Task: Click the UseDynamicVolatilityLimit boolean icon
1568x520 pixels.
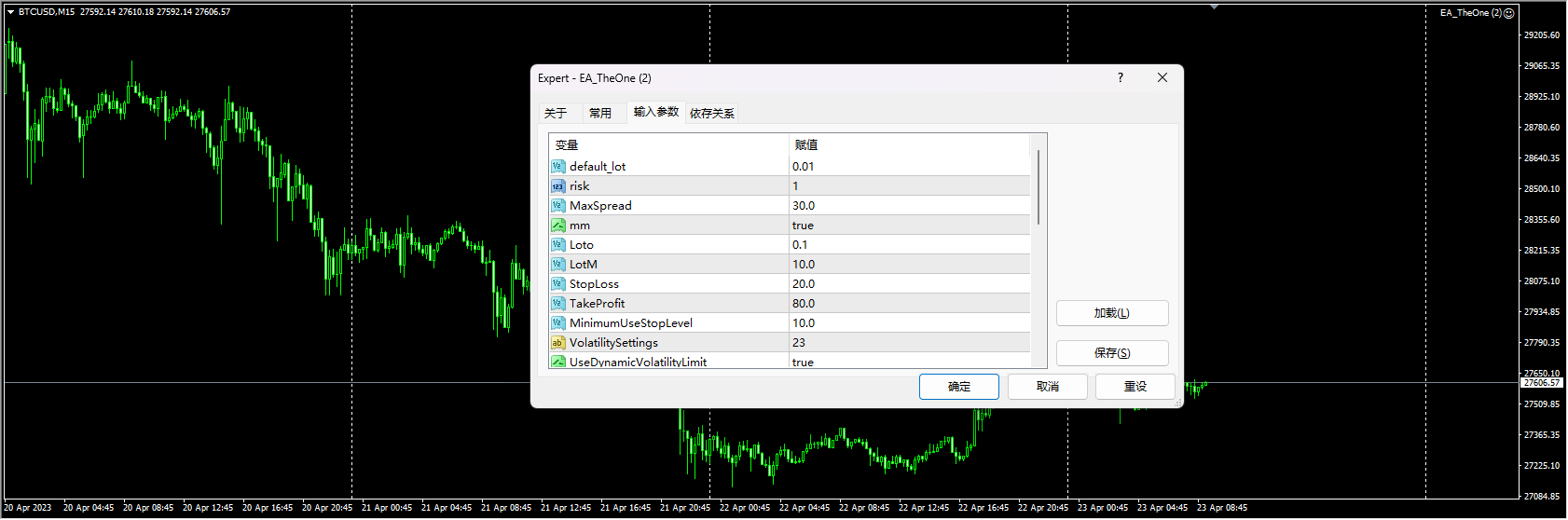Action: tap(558, 362)
